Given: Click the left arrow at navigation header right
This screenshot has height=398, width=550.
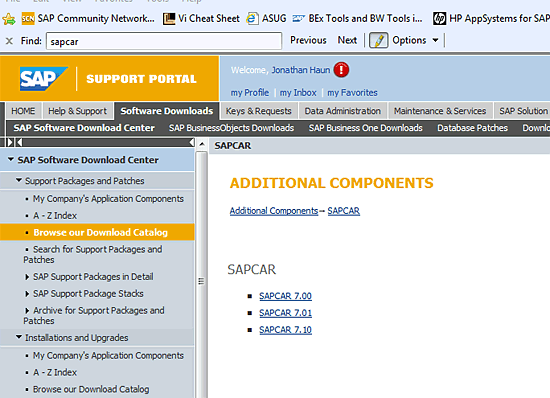Looking at the screenshot, I should coord(192,142).
